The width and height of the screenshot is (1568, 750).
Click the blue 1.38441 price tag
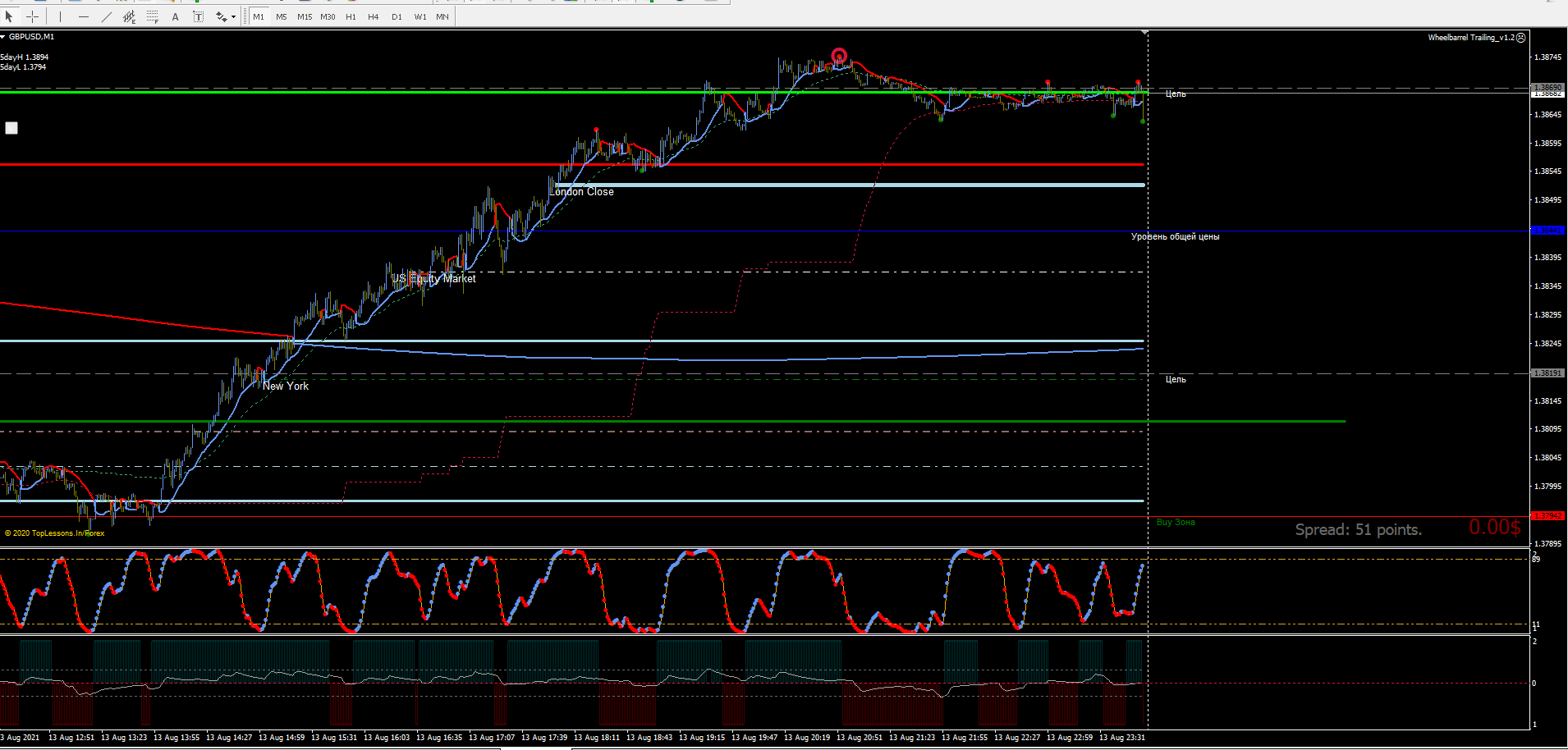[1548, 231]
